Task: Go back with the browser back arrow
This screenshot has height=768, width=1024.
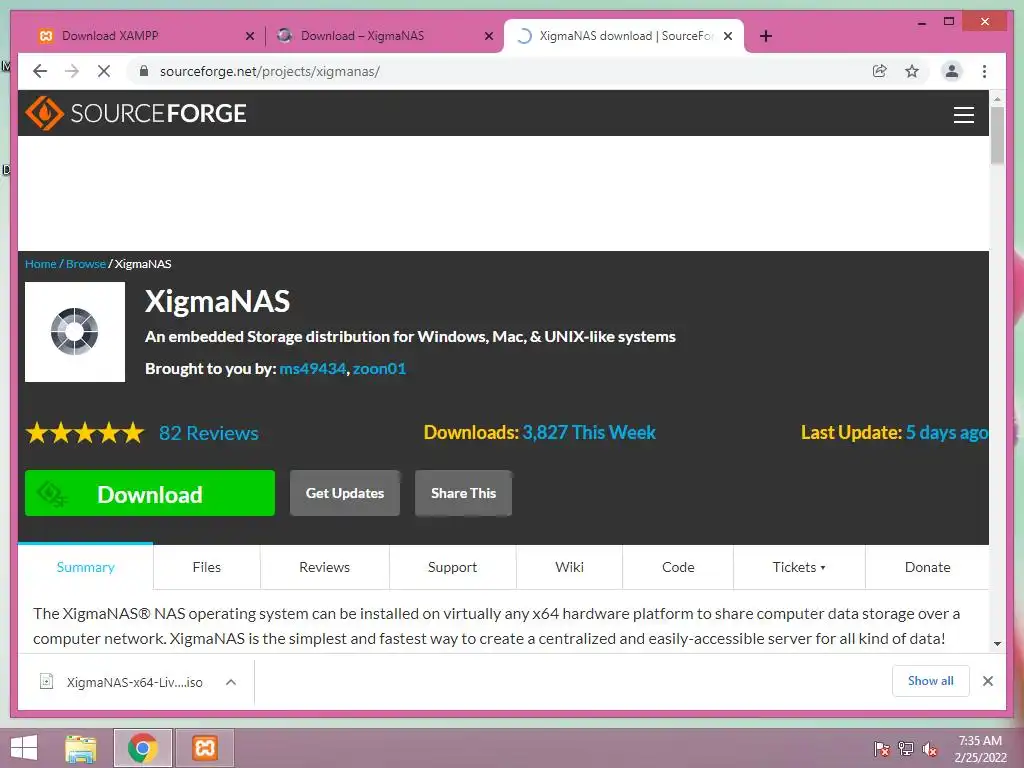Action: (40, 71)
